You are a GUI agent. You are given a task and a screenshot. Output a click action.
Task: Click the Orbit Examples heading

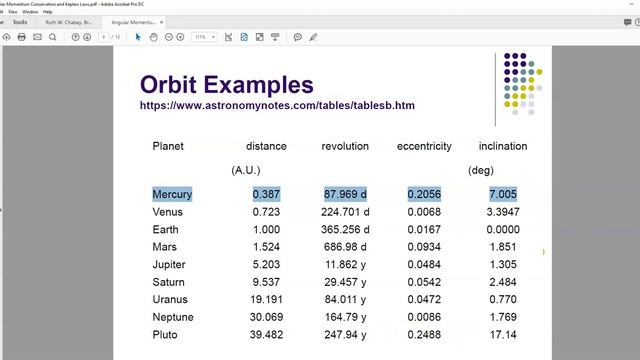227,84
